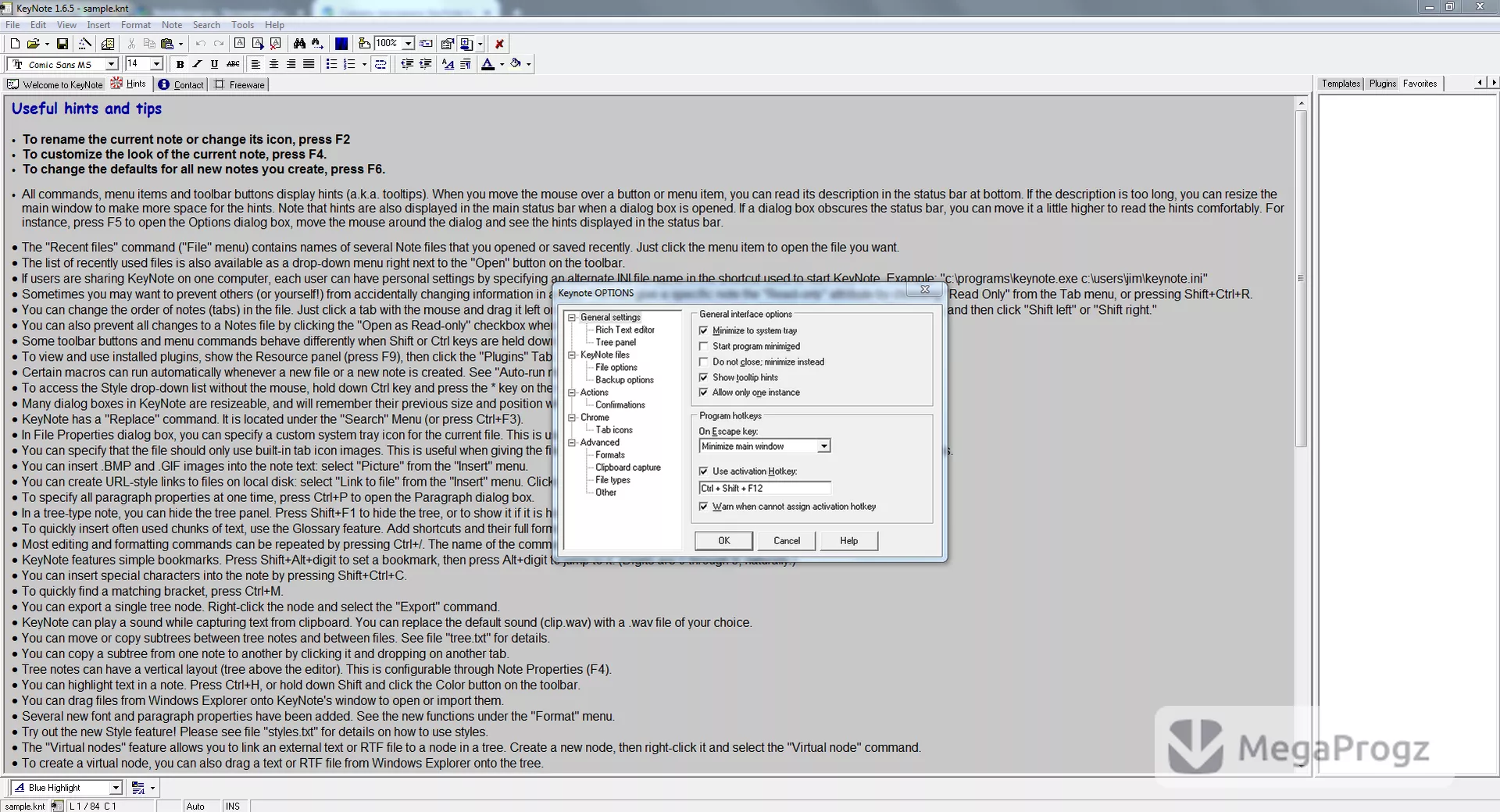
Task: Click Help in Keynote OPTIONS dialog
Action: [849, 540]
